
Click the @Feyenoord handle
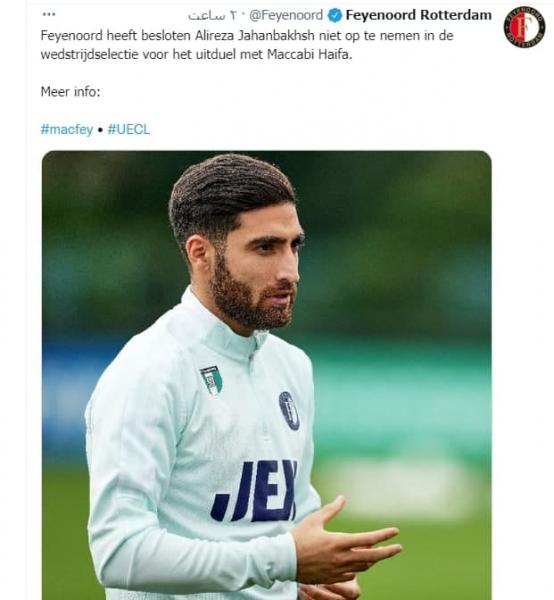(286, 16)
